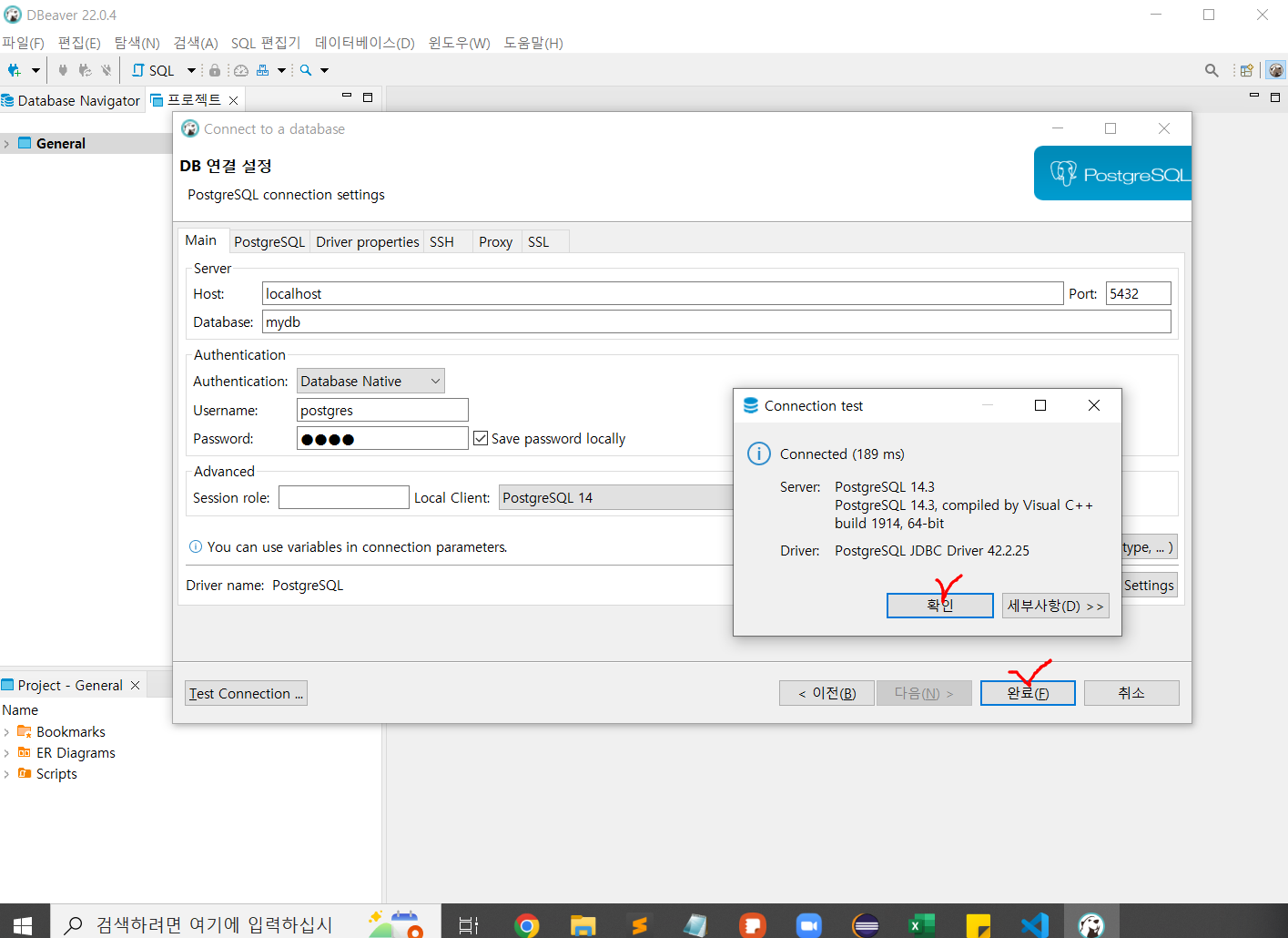
Task: Open dropdown arrow next to search magnifier
Action: pos(324,70)
